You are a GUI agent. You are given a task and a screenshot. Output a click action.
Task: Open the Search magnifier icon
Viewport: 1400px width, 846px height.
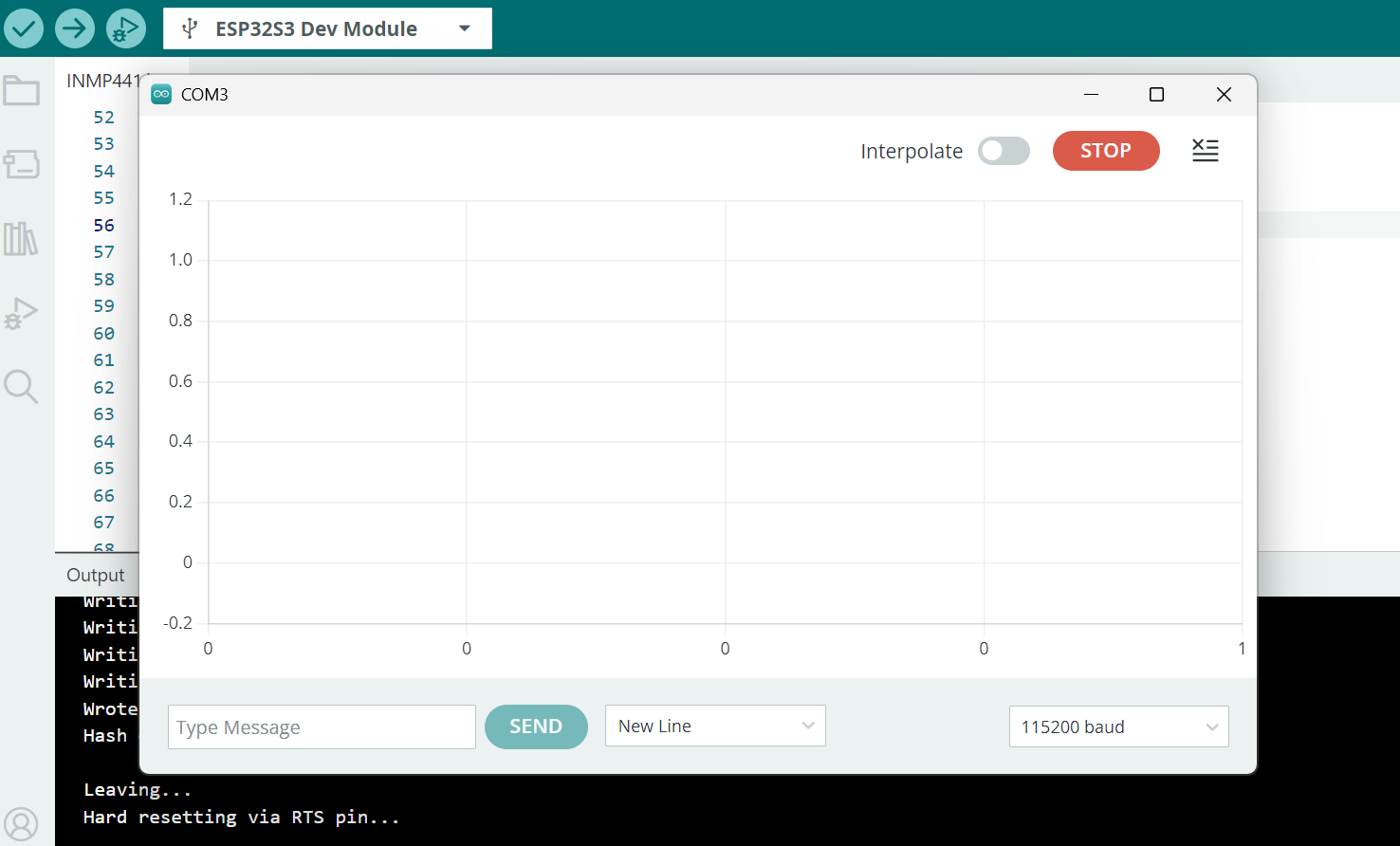point(21,387)
